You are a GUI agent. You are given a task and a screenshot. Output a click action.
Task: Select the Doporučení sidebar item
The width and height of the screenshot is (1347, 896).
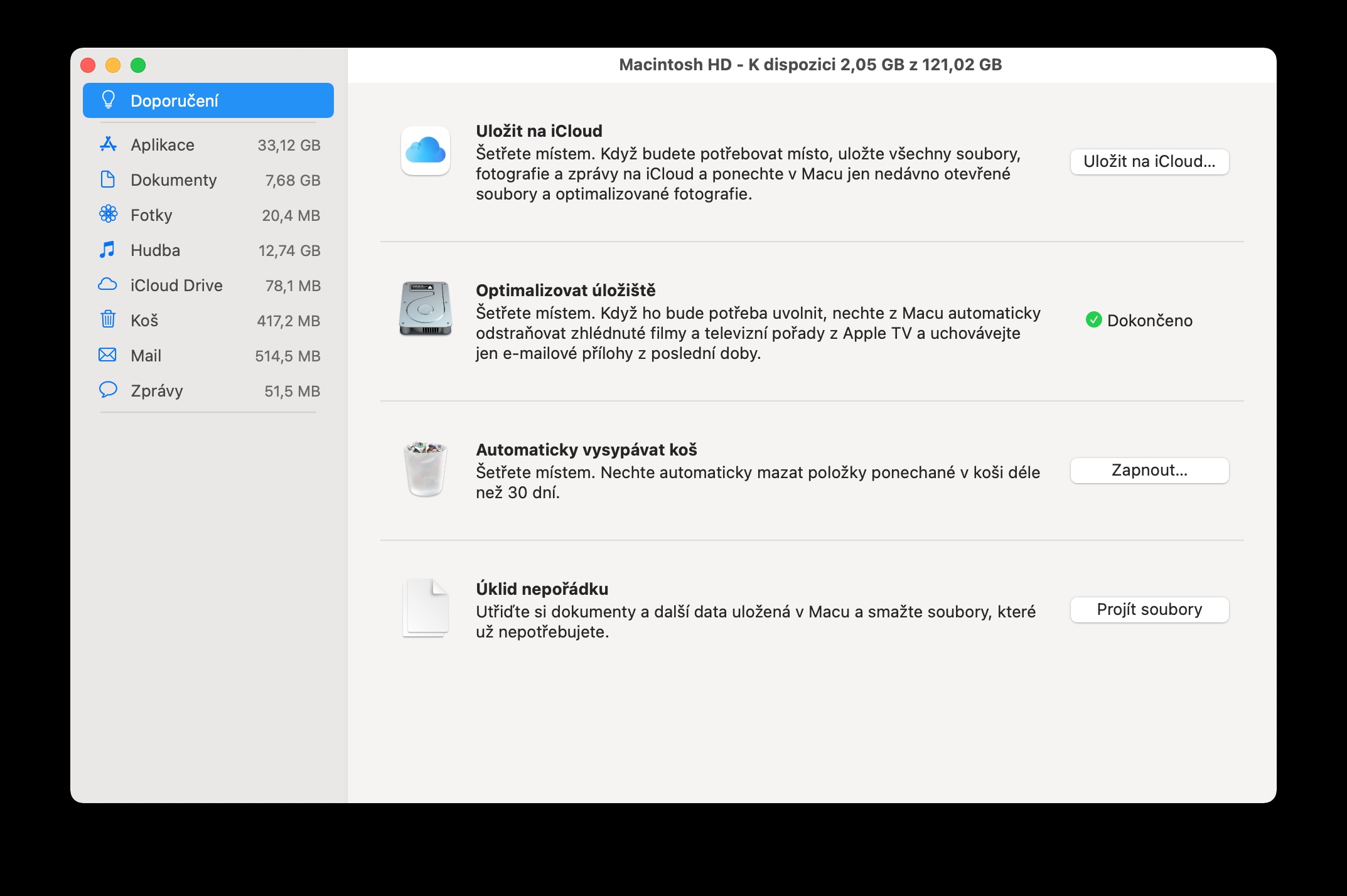[208, 100]
